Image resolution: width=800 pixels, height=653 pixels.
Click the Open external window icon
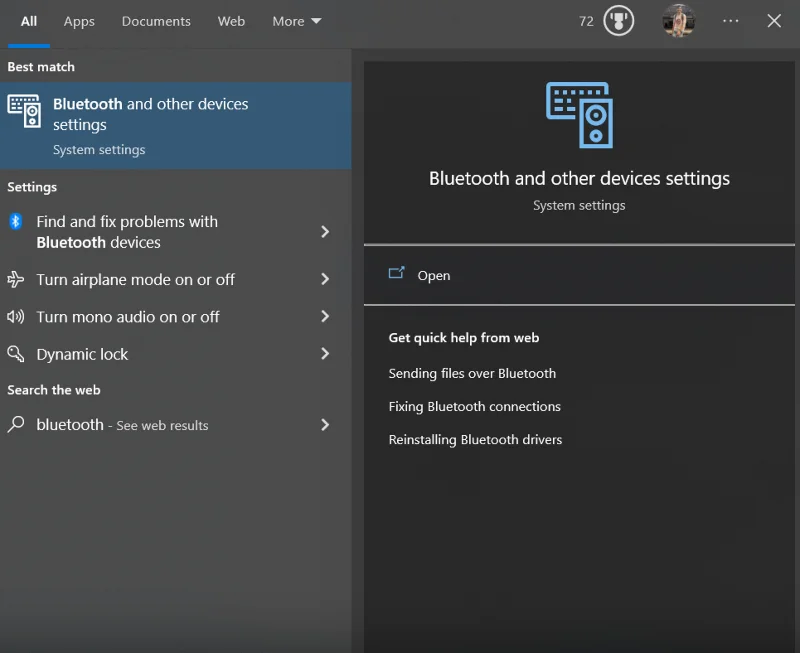click(x=396, y=273)
